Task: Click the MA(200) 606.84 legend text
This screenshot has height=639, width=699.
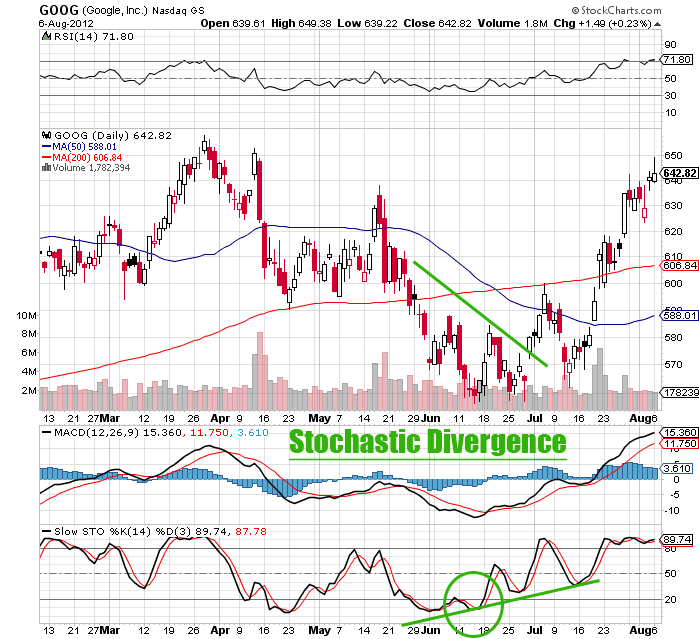Action: (87, 157)
